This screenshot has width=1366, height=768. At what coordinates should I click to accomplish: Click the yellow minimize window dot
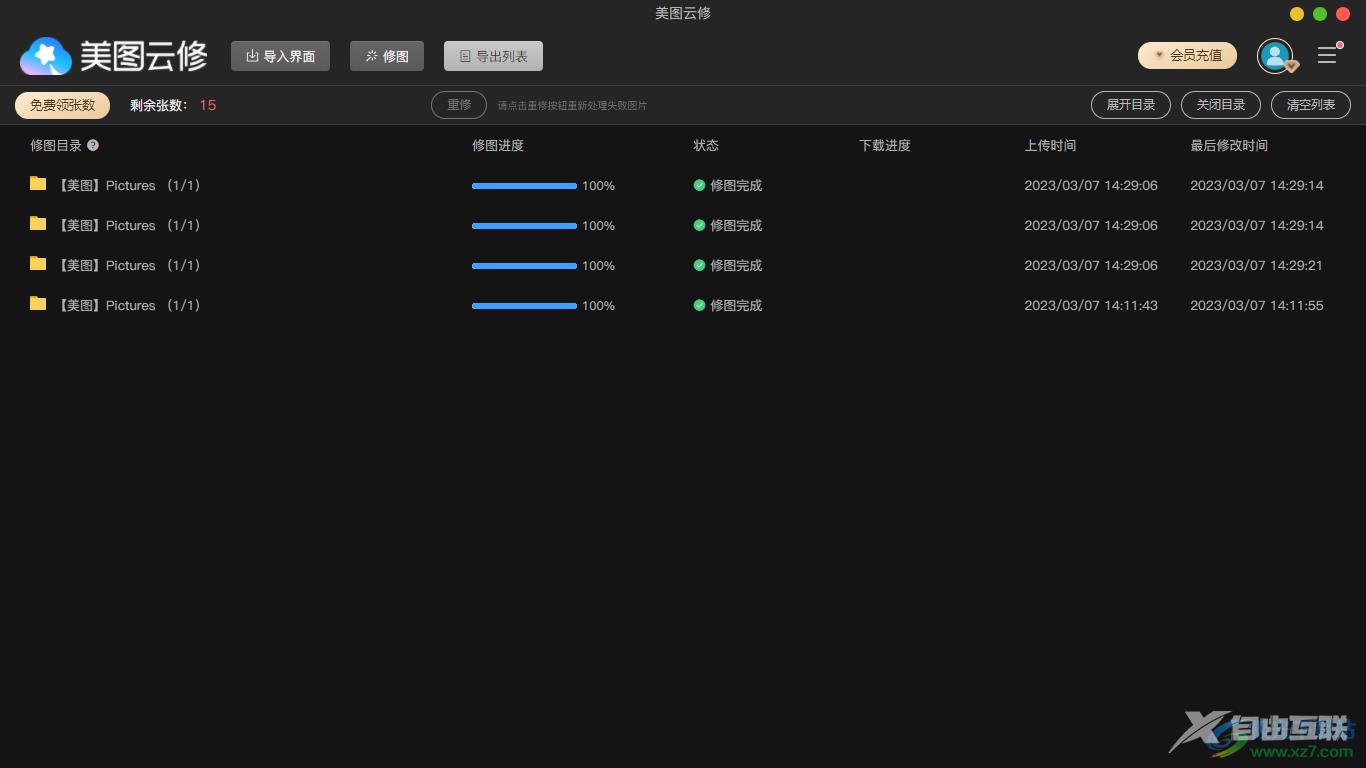pyautogui.click(x=1297, y=14)
